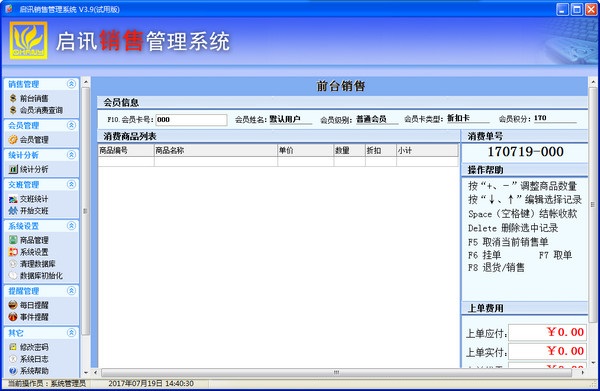Click the date time in status bar

point(151,383)
